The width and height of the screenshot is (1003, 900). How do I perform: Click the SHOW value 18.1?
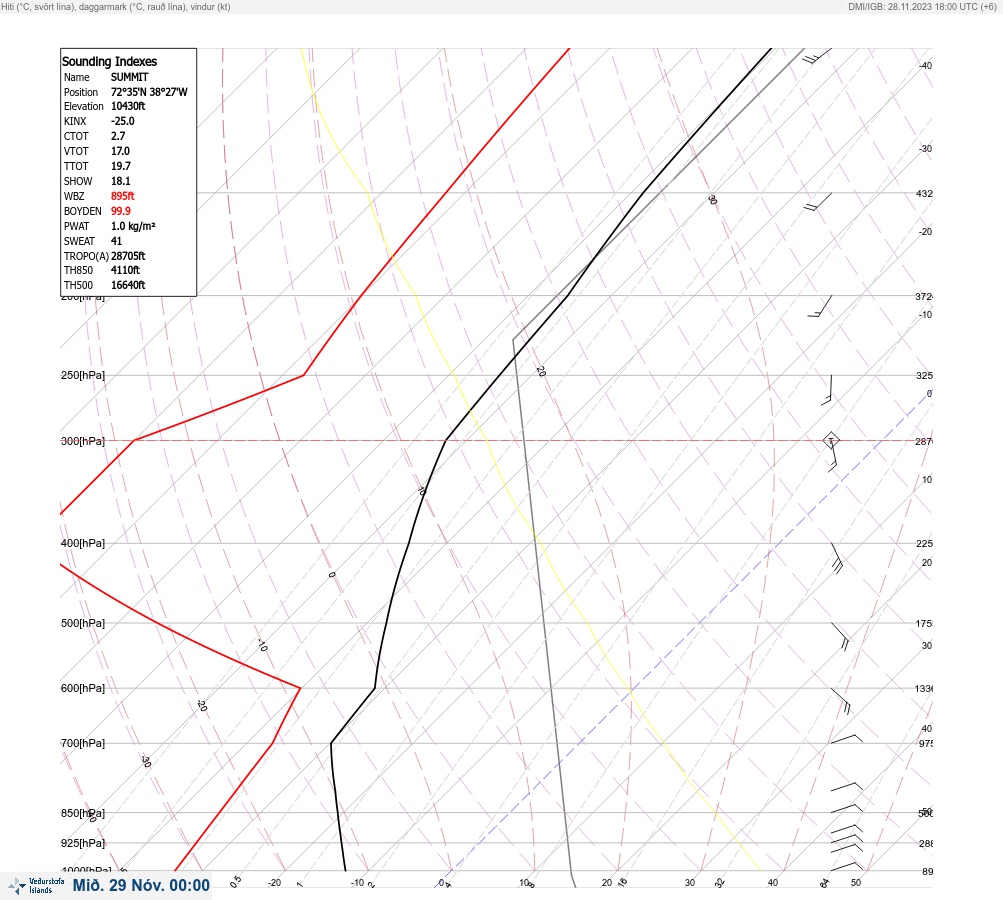(x=120, y=181)
